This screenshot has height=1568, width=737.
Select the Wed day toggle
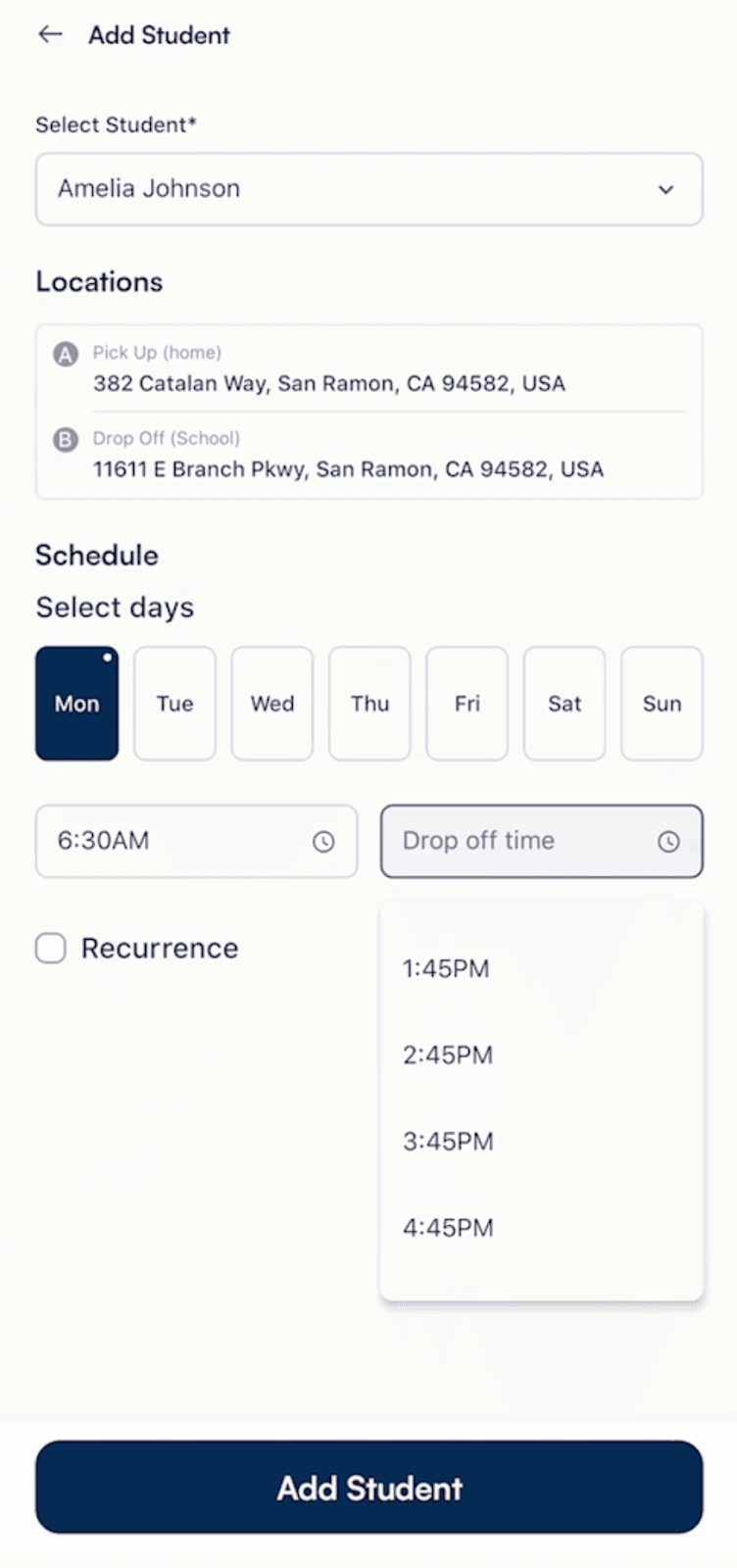(x=272, y=704)
